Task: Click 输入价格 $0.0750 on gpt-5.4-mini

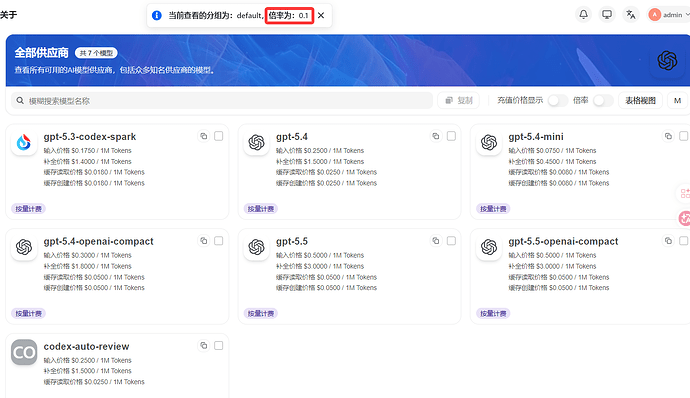Action: [x=552, y=151]
